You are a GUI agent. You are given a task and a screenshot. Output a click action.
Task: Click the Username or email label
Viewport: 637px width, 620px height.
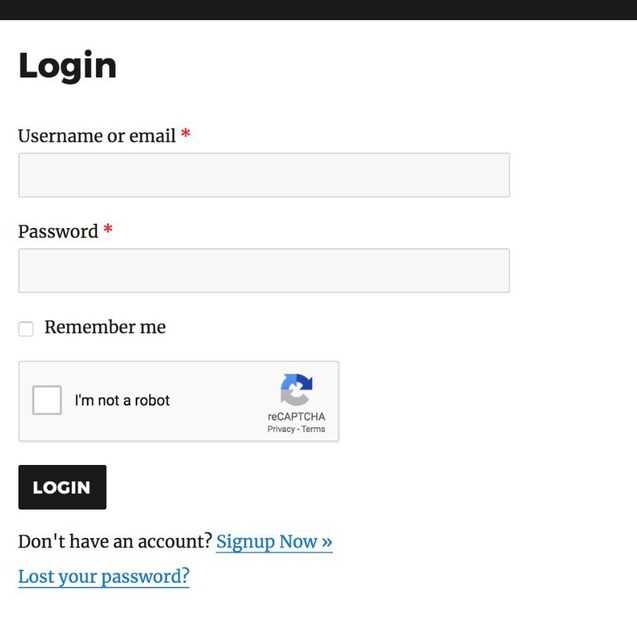pyautogui.click(x=96, y=136)
